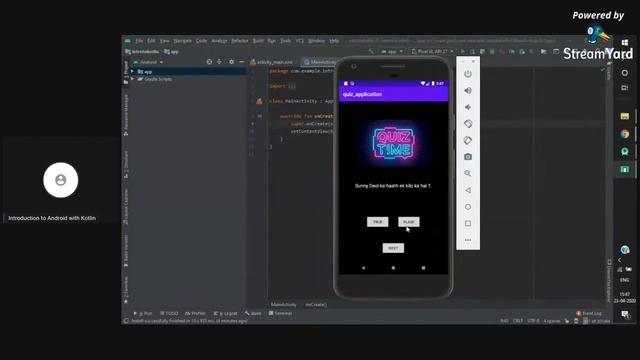Click MainActivity in editor breadcrumb
Image resolution: width=640 pixels, height=360 pixels.
point(283,304)
